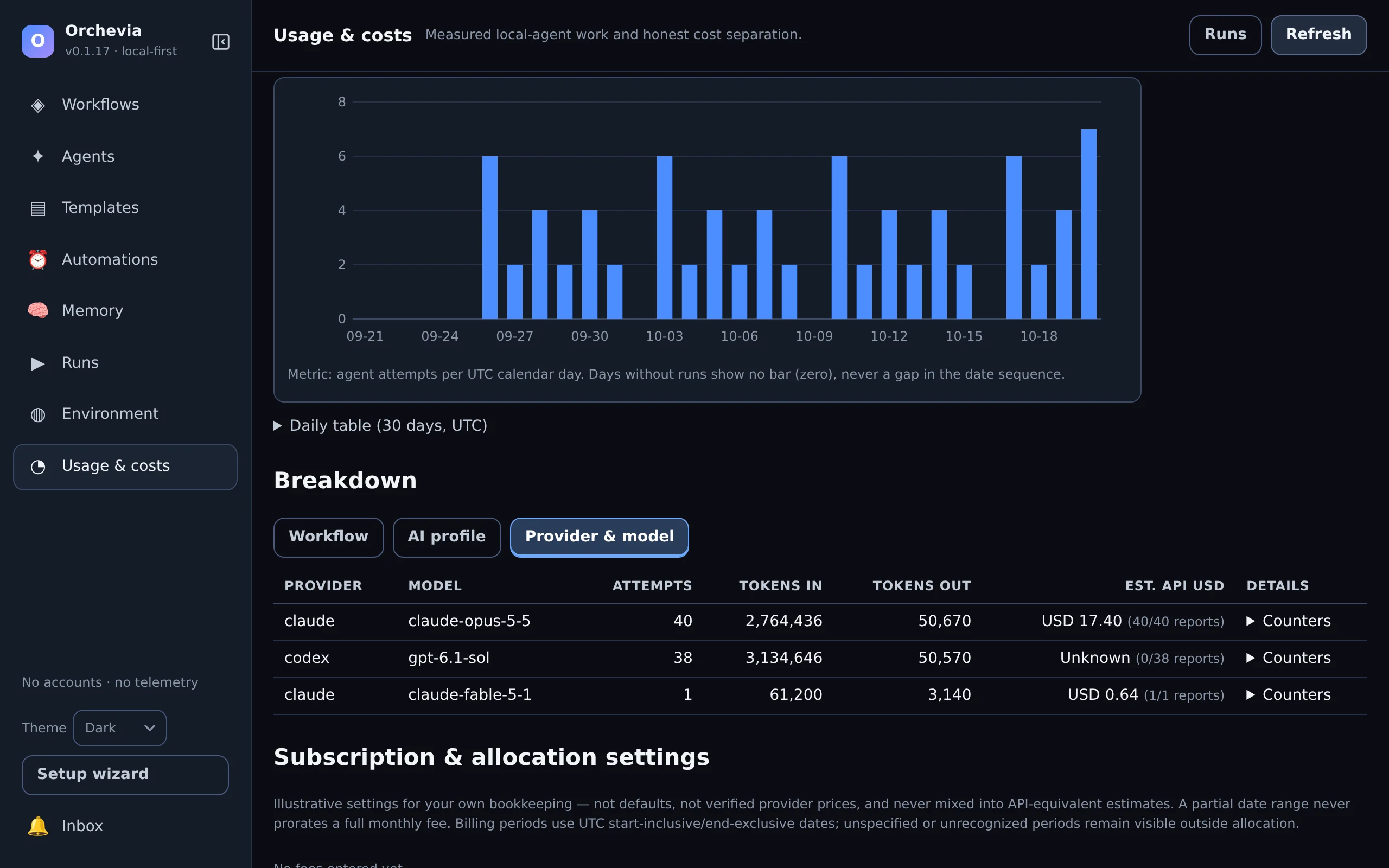Viewport: 1389px width, 868px height.
Task: Click the Memory brain icon
Action: point(38,310)
